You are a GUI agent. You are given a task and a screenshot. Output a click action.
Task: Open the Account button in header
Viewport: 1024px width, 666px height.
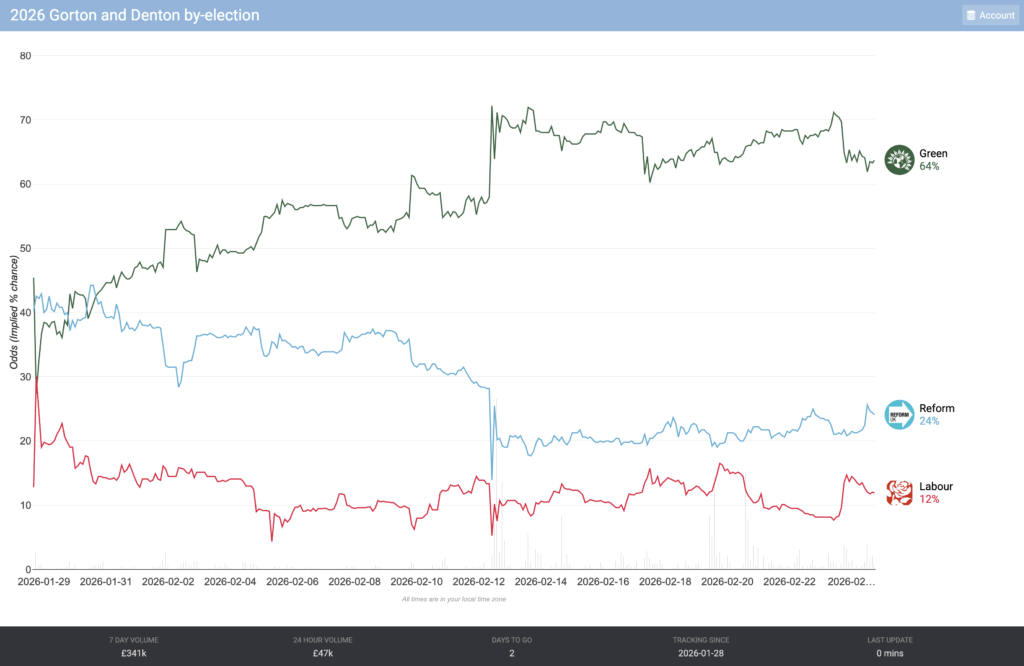(x=990, y=15)
